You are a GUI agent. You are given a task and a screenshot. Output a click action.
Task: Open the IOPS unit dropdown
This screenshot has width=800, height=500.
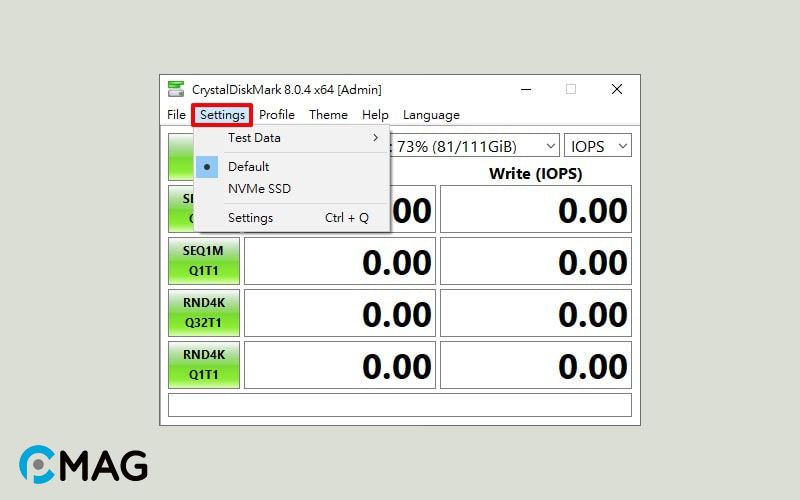(597, 146)
